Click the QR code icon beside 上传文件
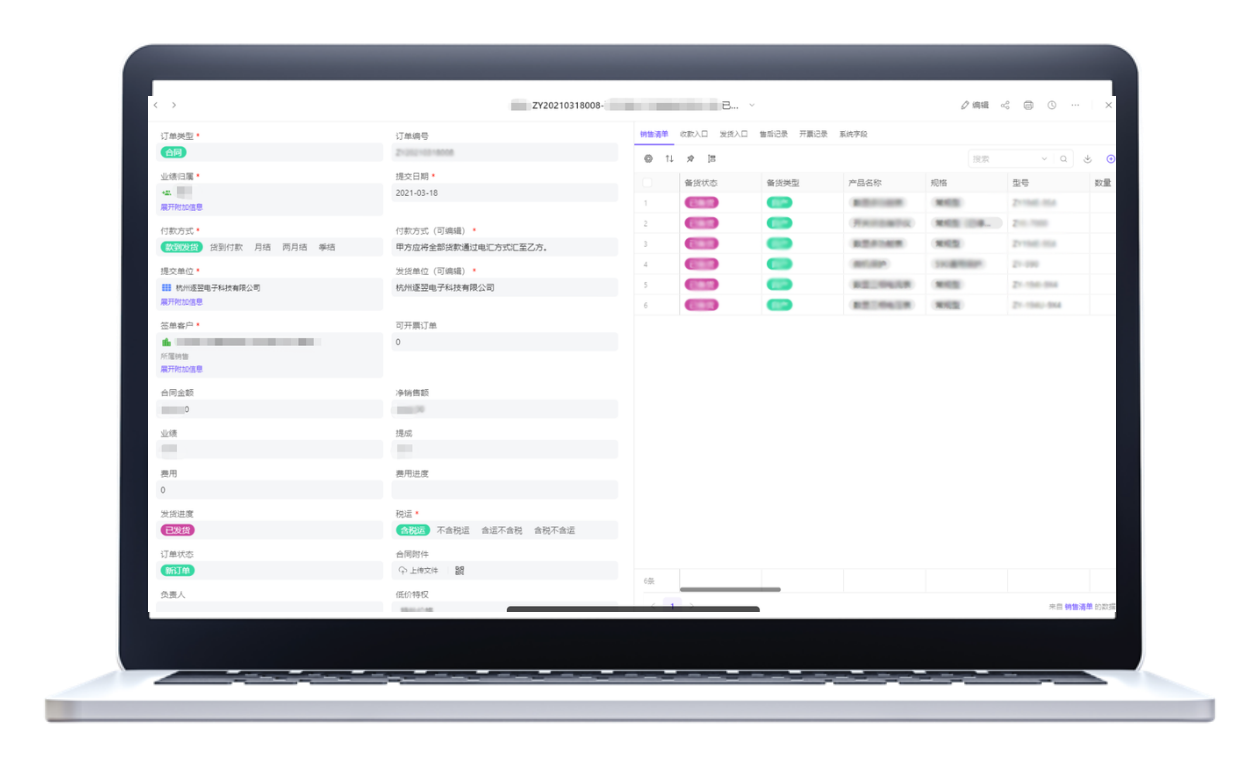Viewport: 1260px width, 764px height. (460, 571)
